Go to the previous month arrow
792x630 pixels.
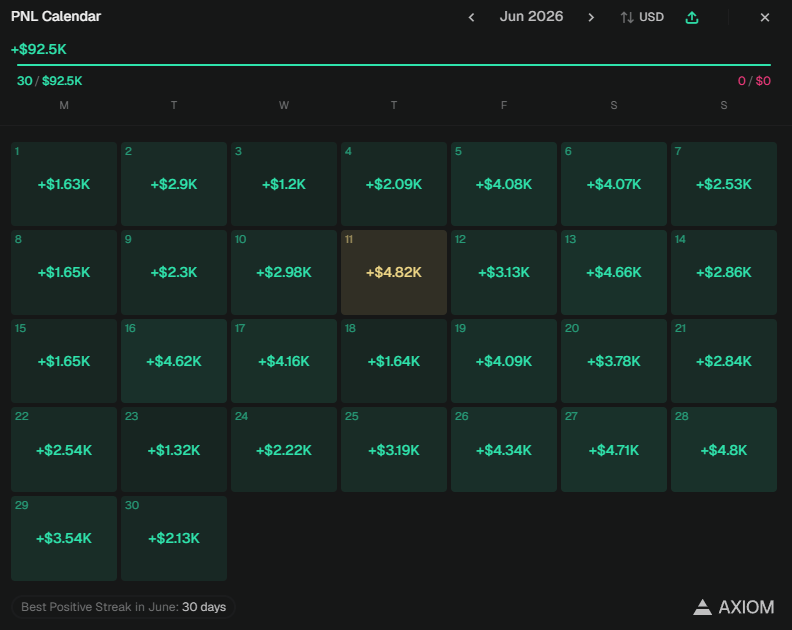click(x=471, y=17)
